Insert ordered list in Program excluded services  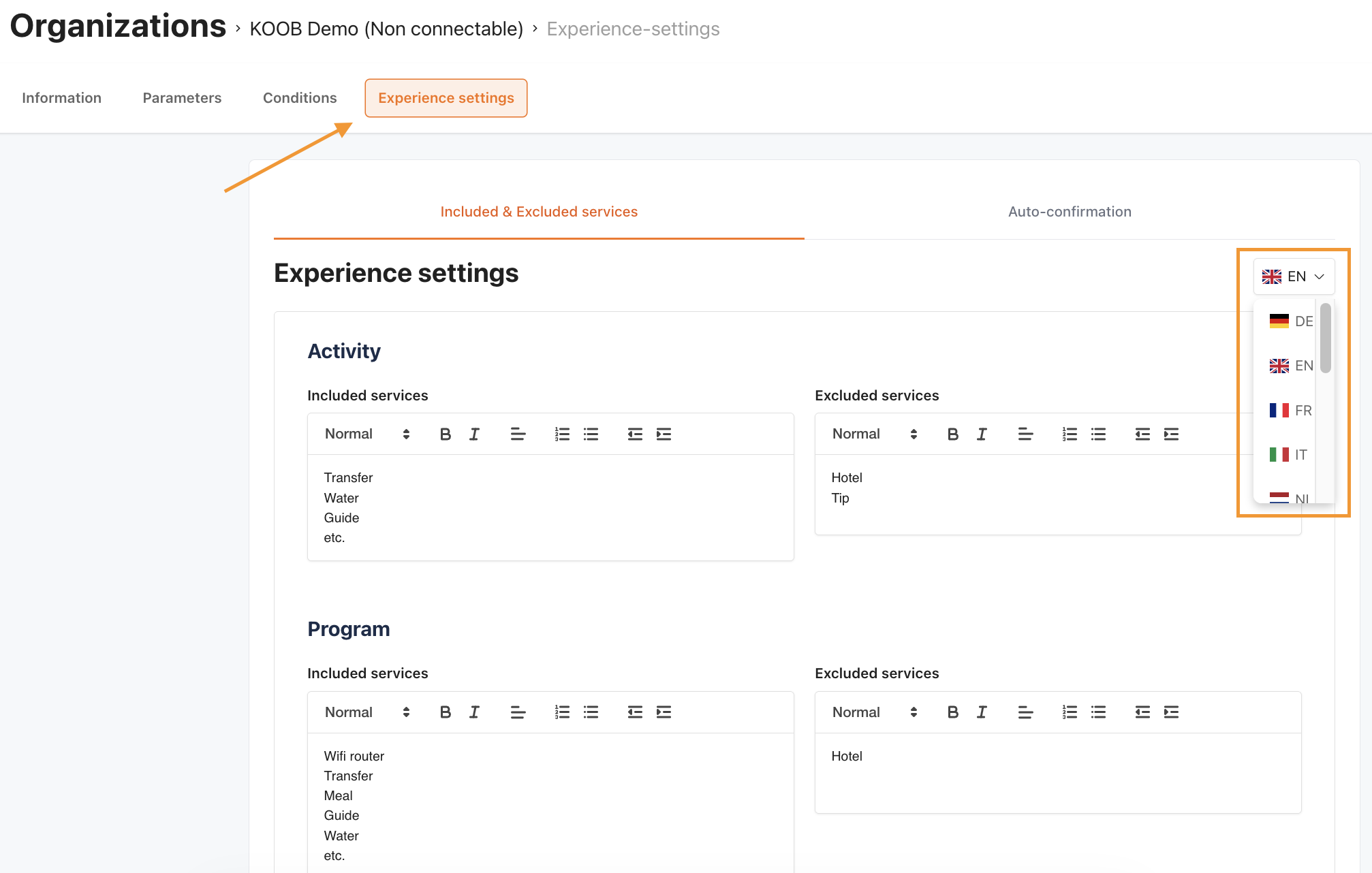pyautogui.click(x=1070, y=712)
